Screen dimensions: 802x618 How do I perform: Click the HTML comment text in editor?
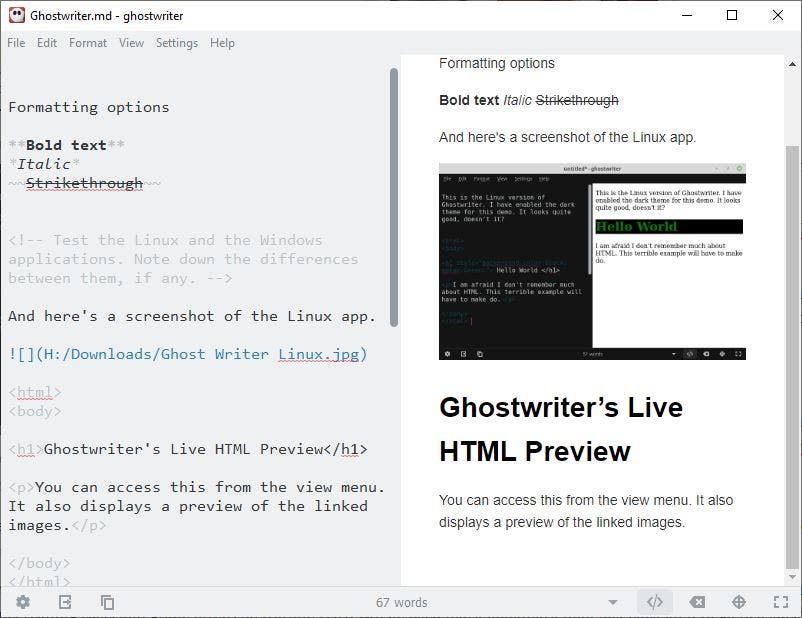[183, 259]
